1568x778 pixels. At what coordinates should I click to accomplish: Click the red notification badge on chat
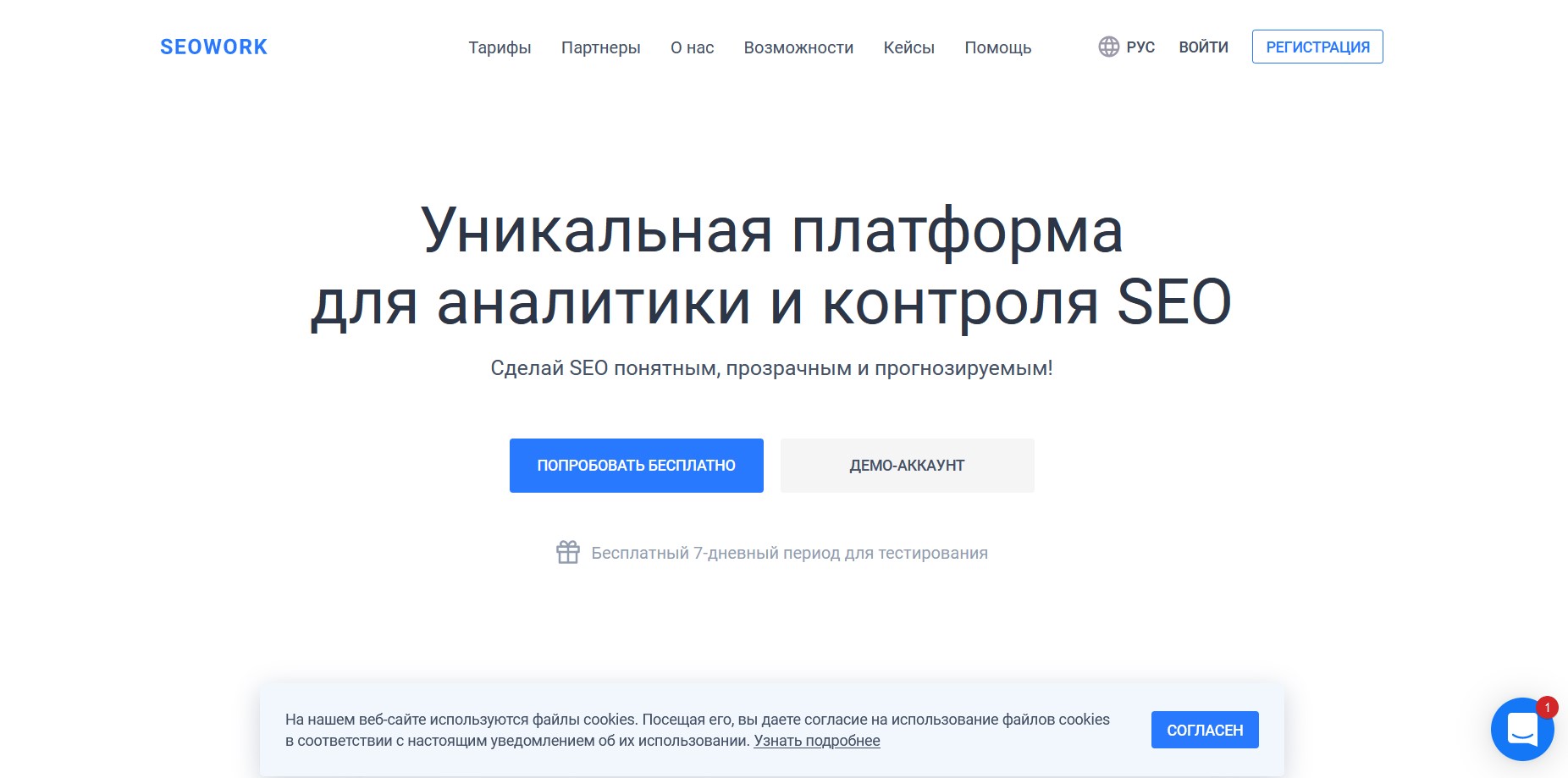pyautogui.click(x=1547, y=707)
